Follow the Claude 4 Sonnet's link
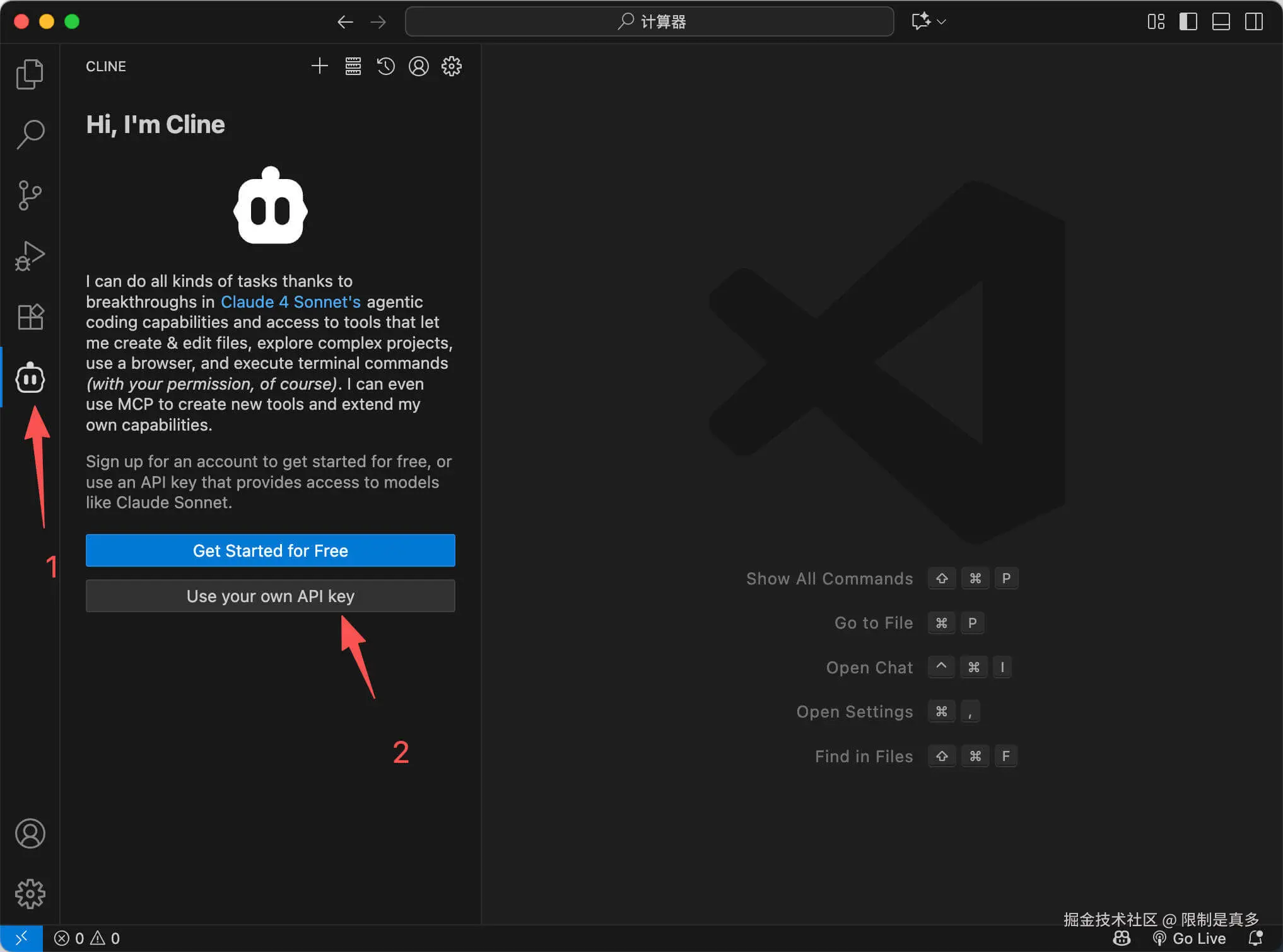Image resolution: width=1283 pixels, height=952 pixels. [290, 302]
